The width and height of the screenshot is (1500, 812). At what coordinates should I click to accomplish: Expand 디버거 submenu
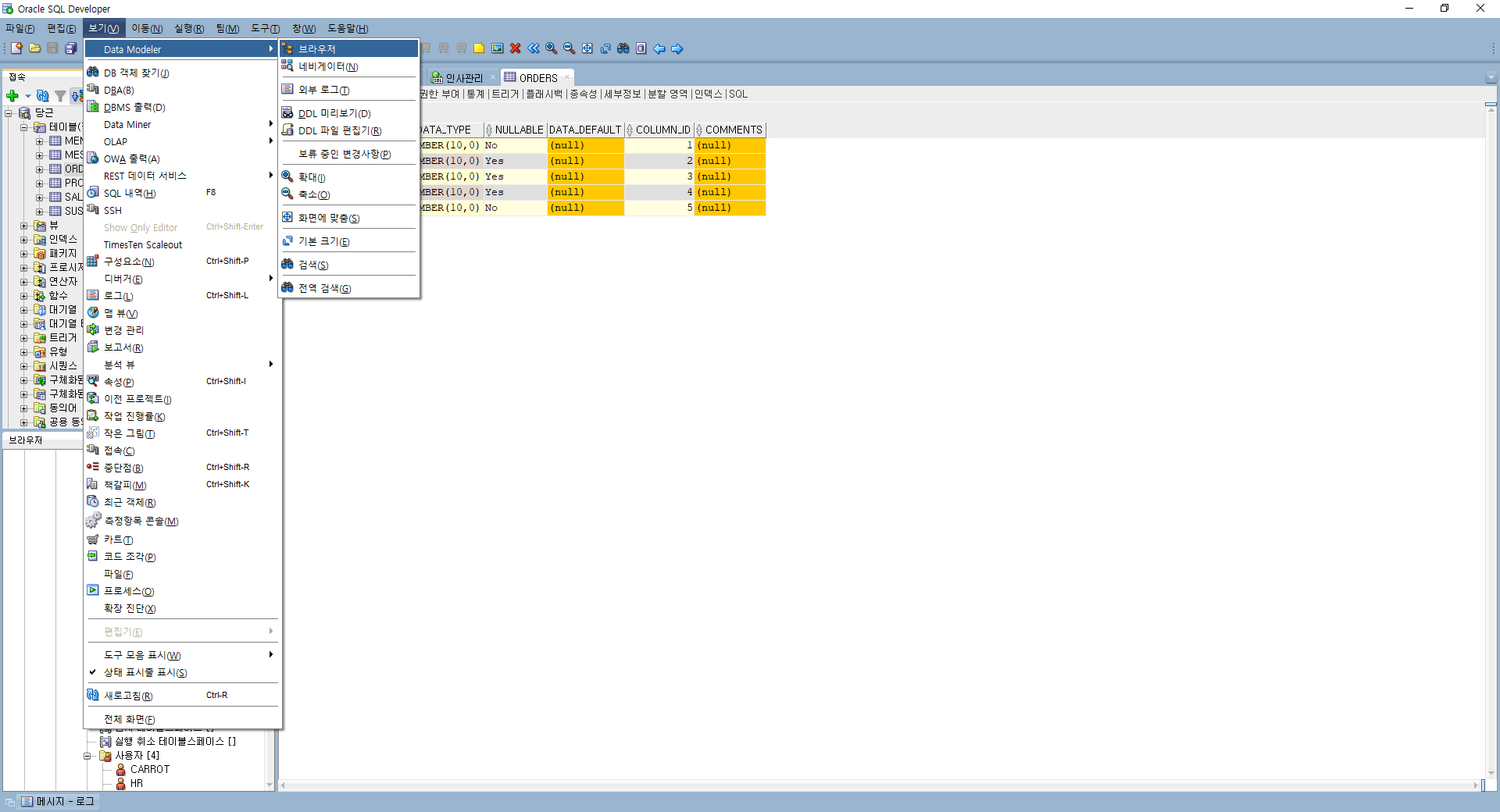pyautogui.click(x=181, y=279)
